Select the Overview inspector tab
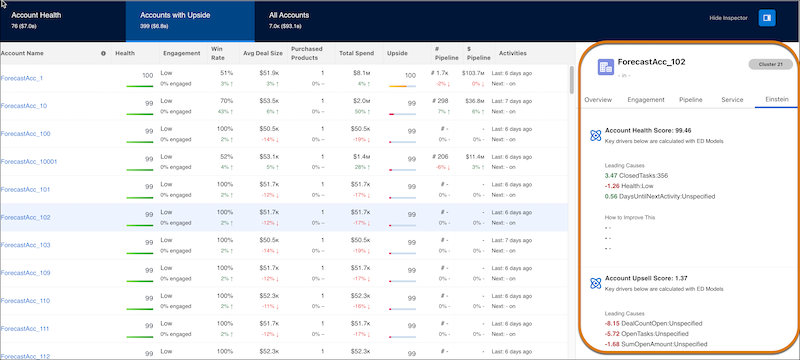 [x=598, y=100]
